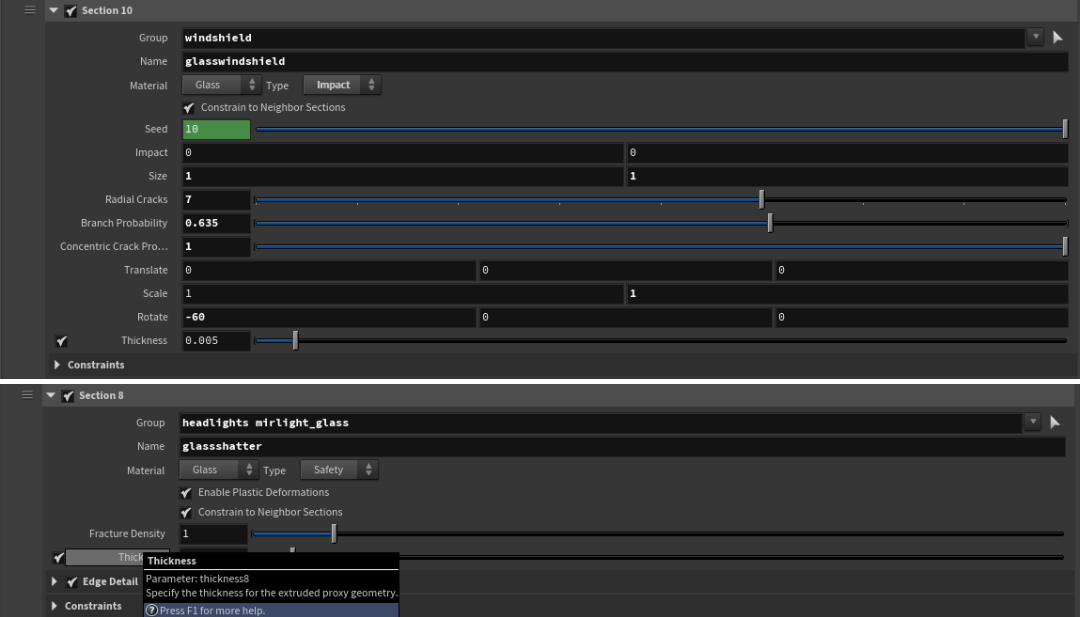
Task: Open the Type dropdown showing Impact
Action: coord(341,85)
